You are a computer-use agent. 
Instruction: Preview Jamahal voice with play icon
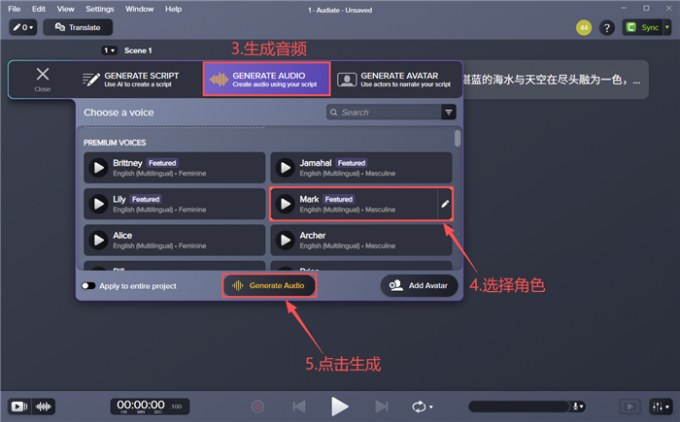click(x=285, y=167)
